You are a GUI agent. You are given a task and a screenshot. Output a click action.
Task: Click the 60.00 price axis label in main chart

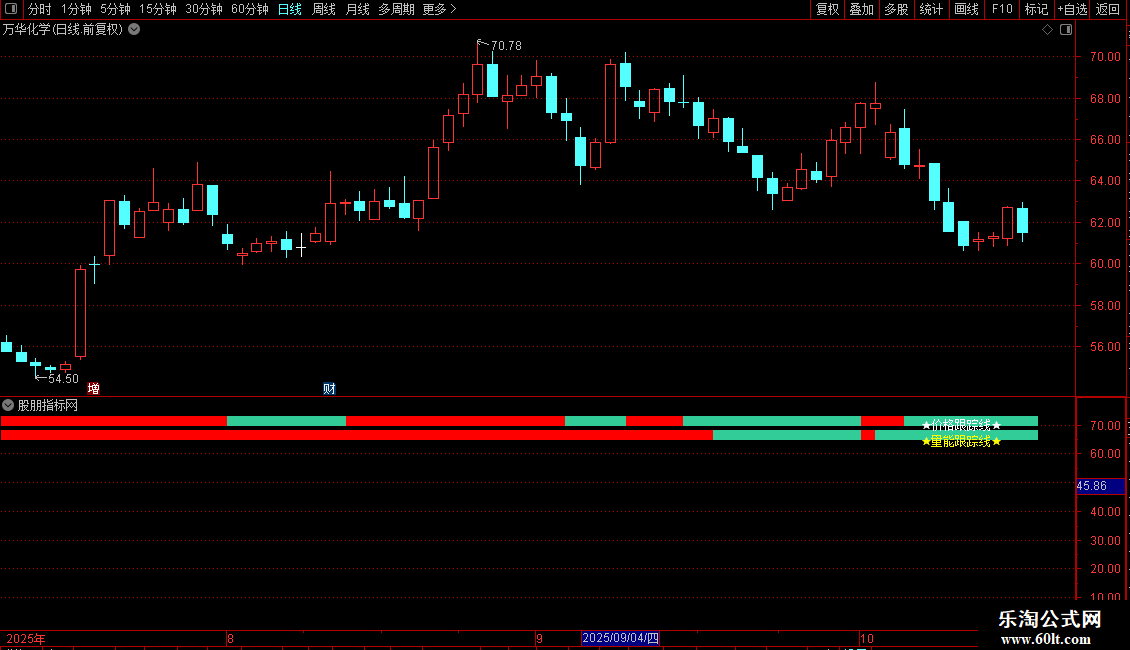(x=1105, y=264)
